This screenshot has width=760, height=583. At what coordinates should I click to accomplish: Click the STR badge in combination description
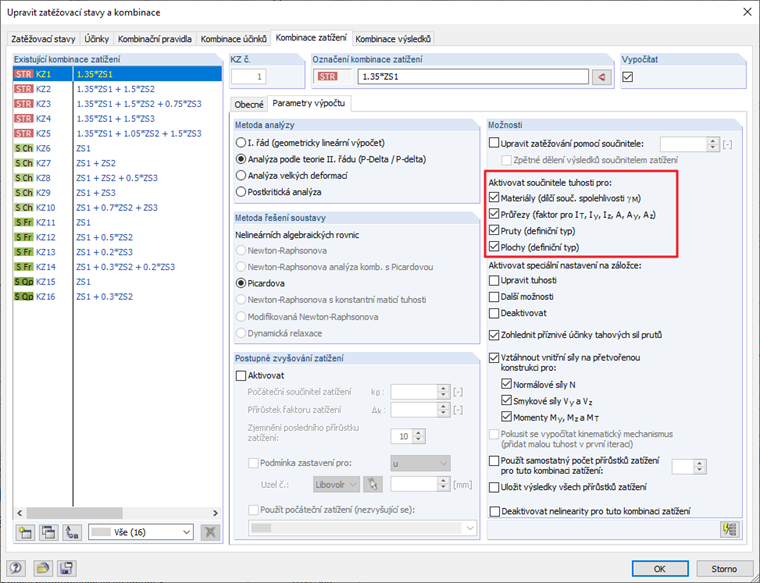click(x=328, y=77)
